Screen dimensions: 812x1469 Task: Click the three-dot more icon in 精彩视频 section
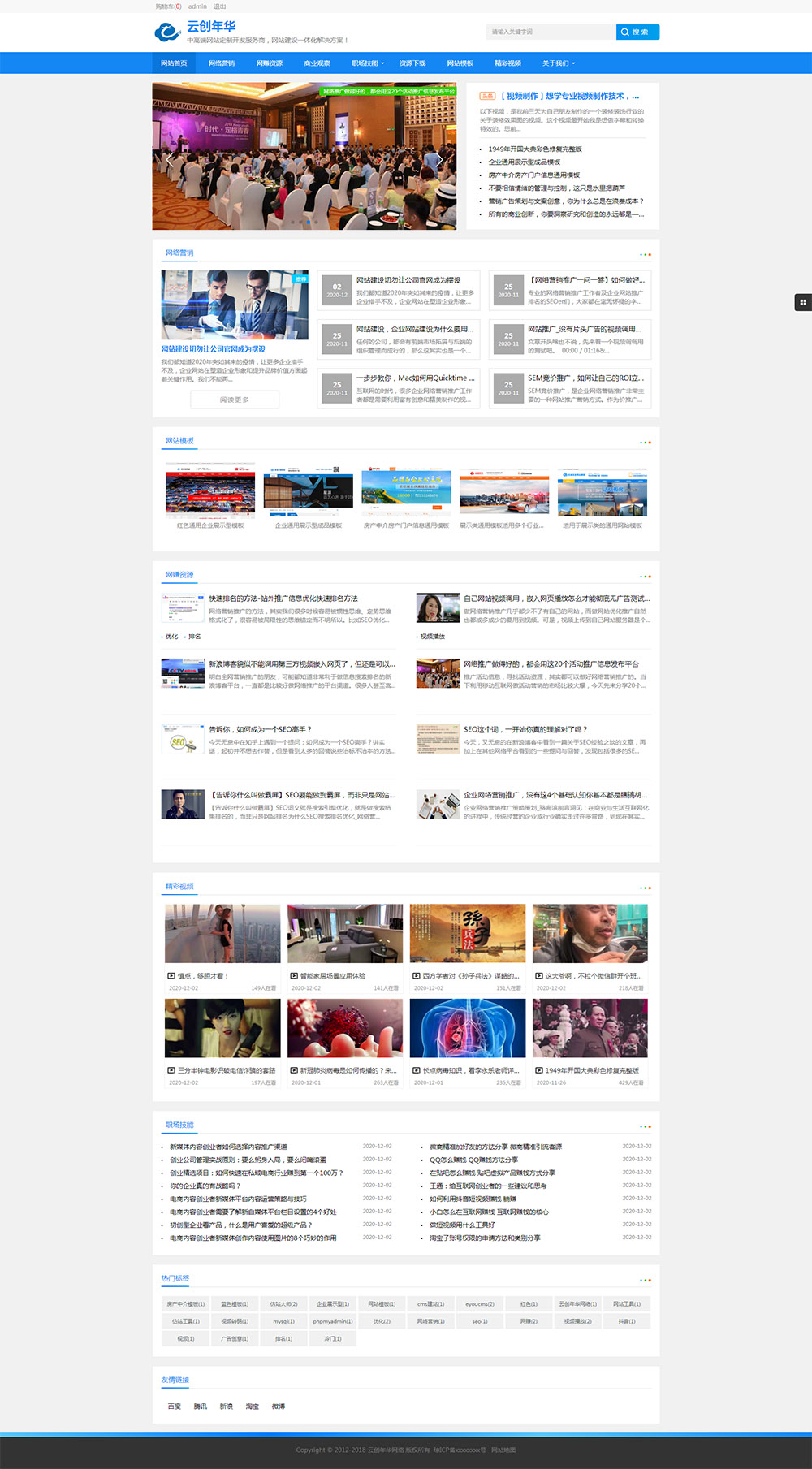pos(645,888)
